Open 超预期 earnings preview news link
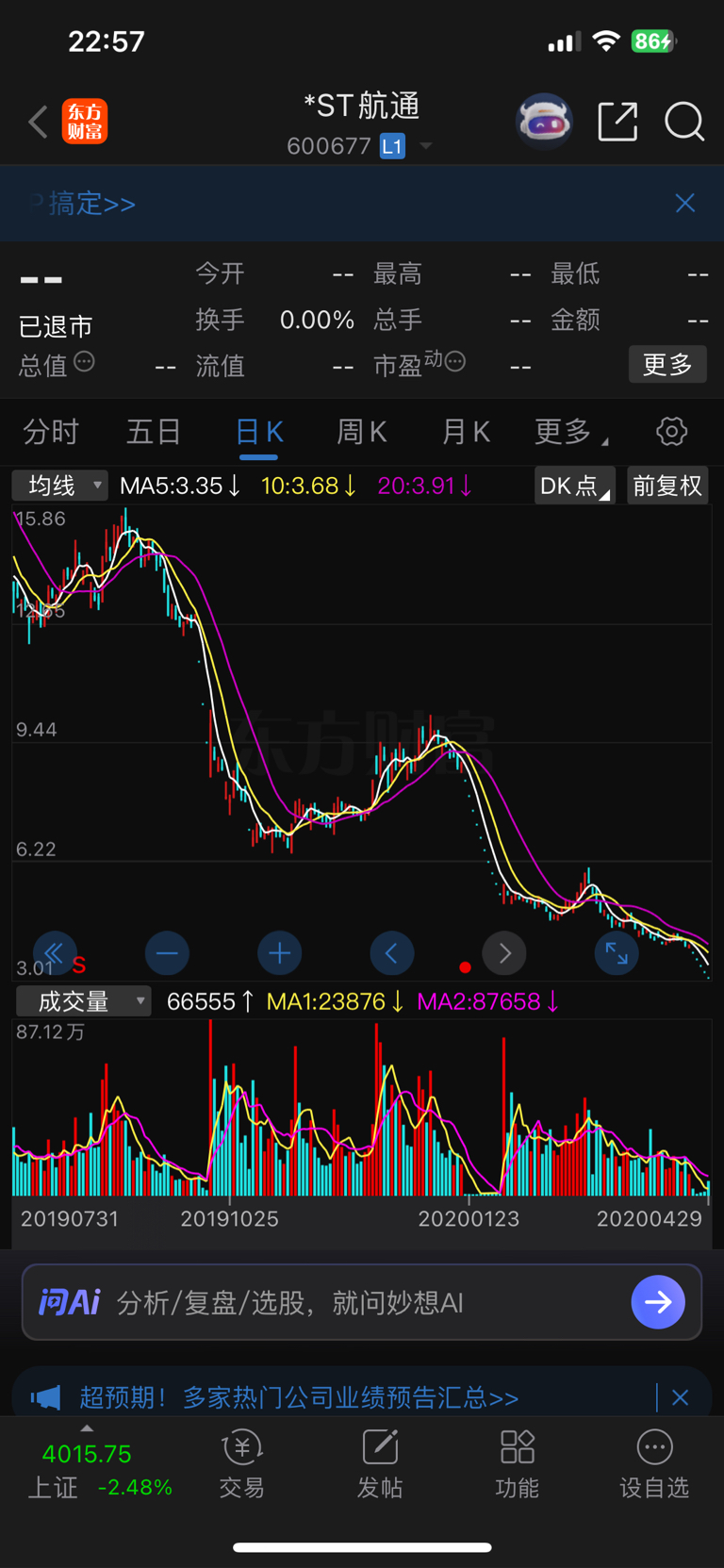The image size is (724, 1568). 299,1397
